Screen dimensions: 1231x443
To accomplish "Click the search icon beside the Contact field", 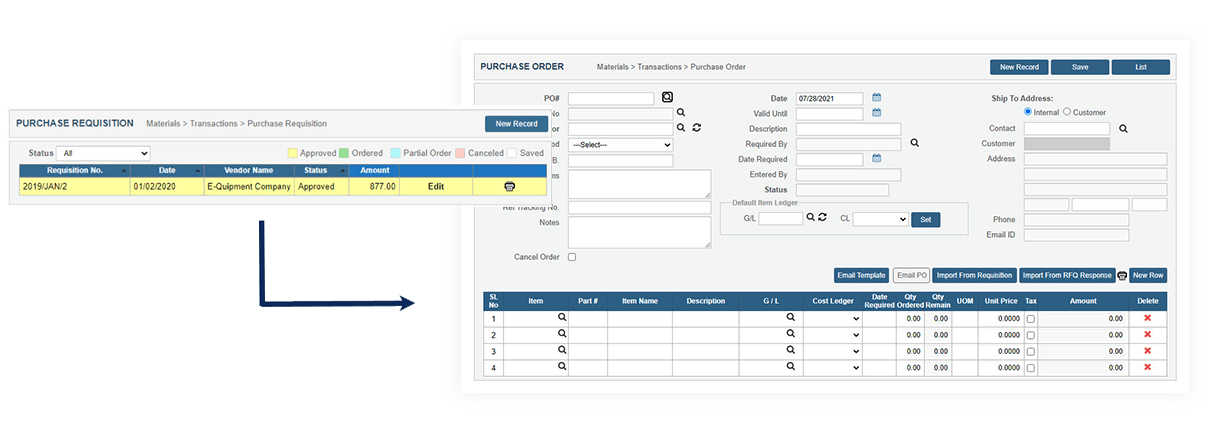I will coord(1123,129).
